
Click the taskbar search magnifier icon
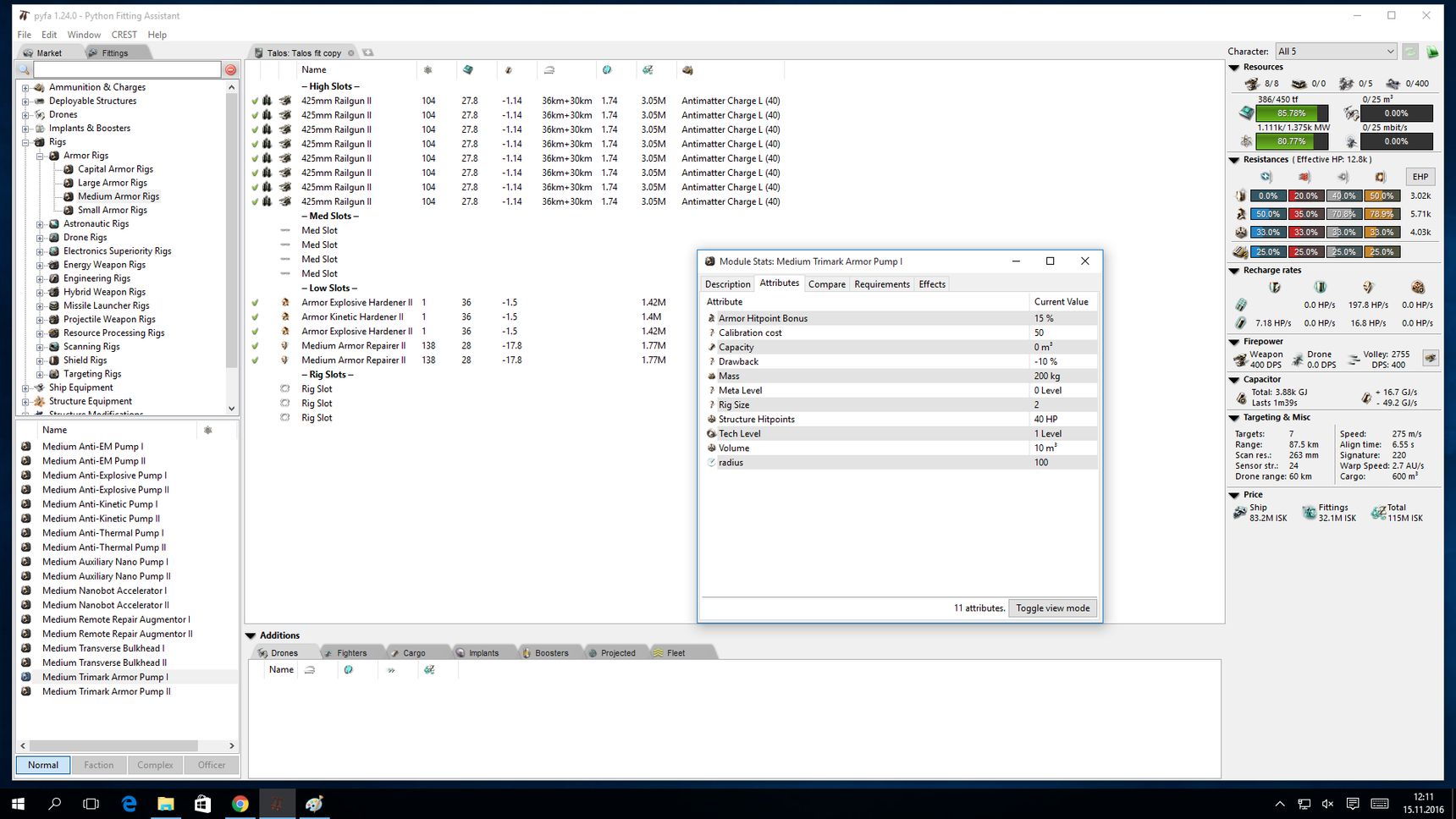pos(55,804)
